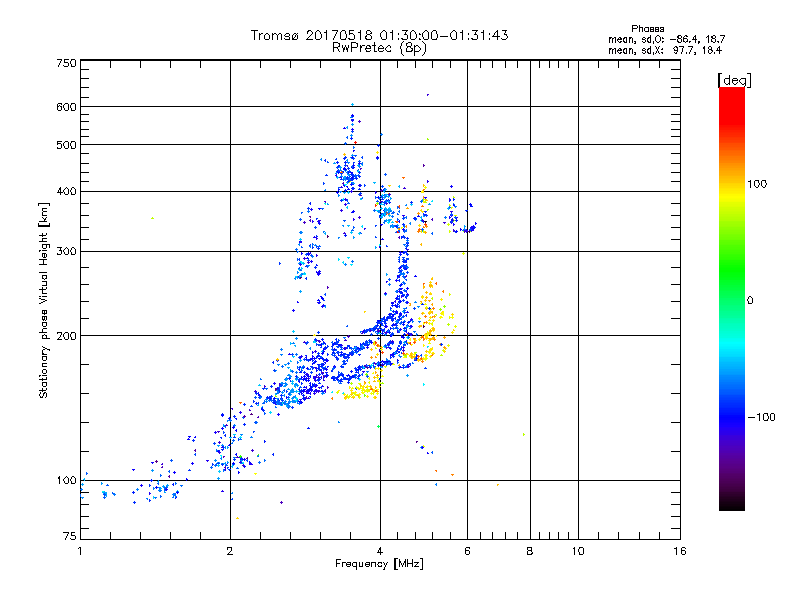Click the colorbar tick label '-100'
The width and height of the screenshot is (800, 600).
click(x=761, y=417)
